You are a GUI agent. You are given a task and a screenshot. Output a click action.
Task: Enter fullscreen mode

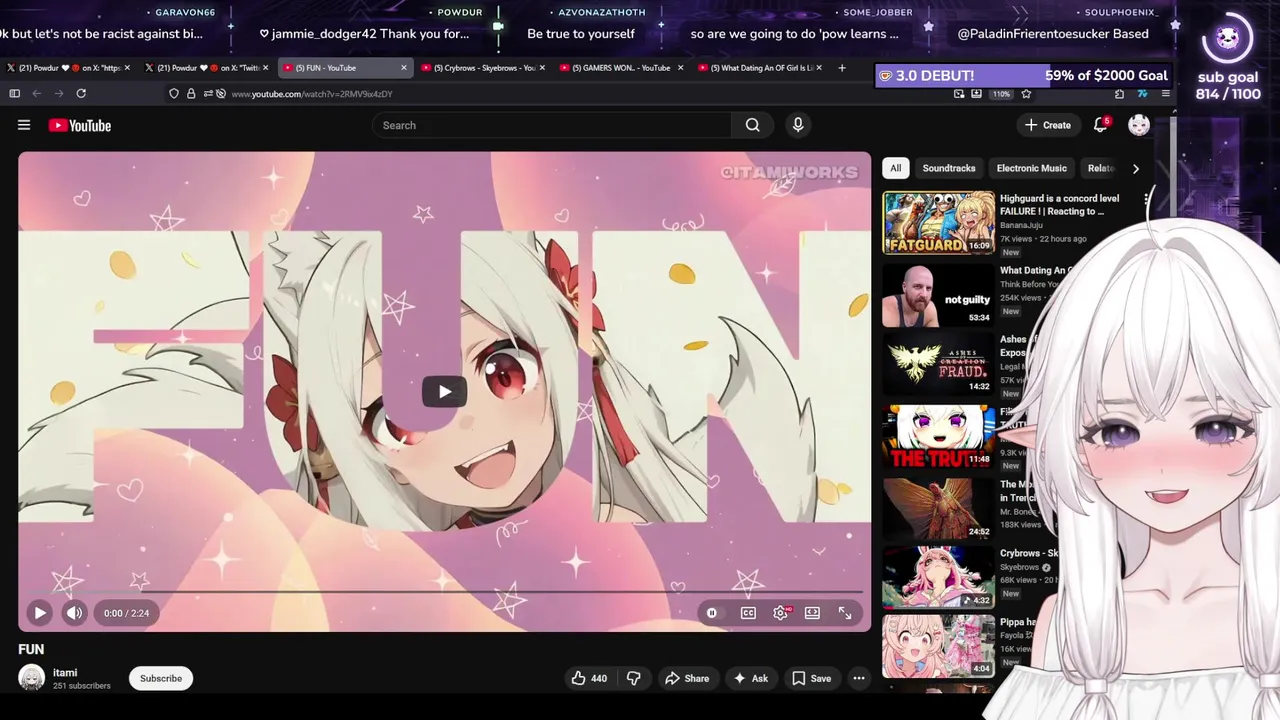tap(845, 613)
